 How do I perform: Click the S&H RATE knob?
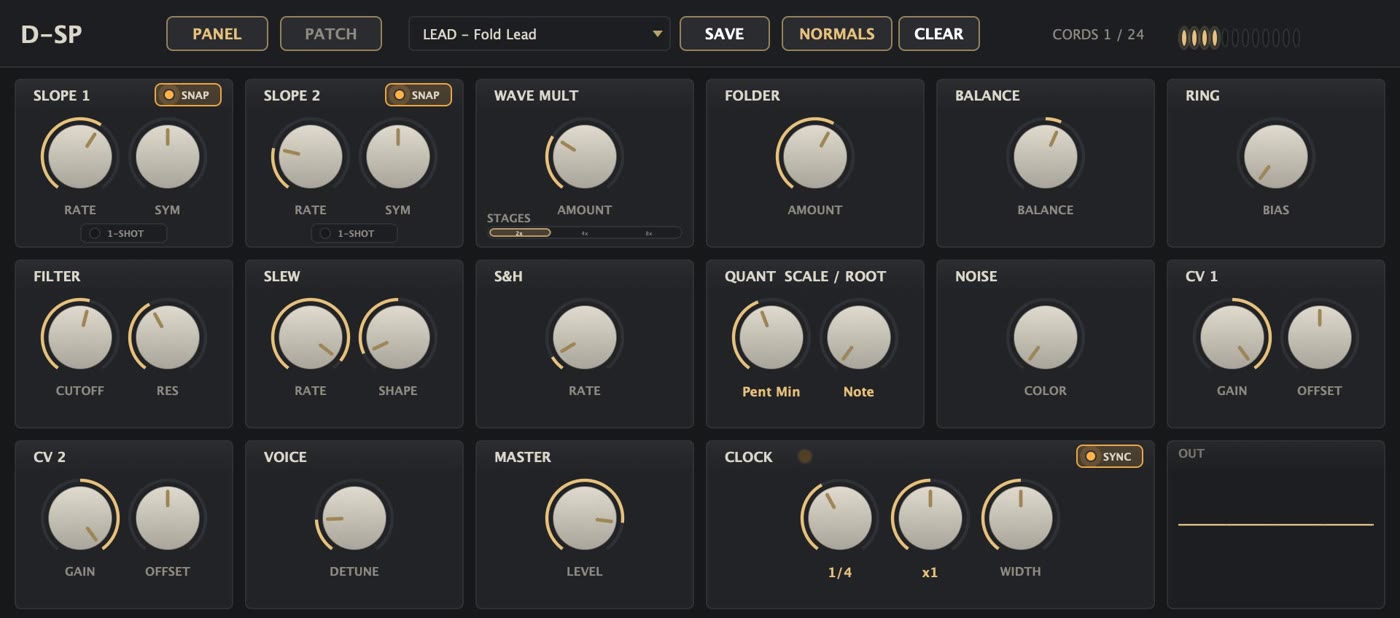(584, 337)
